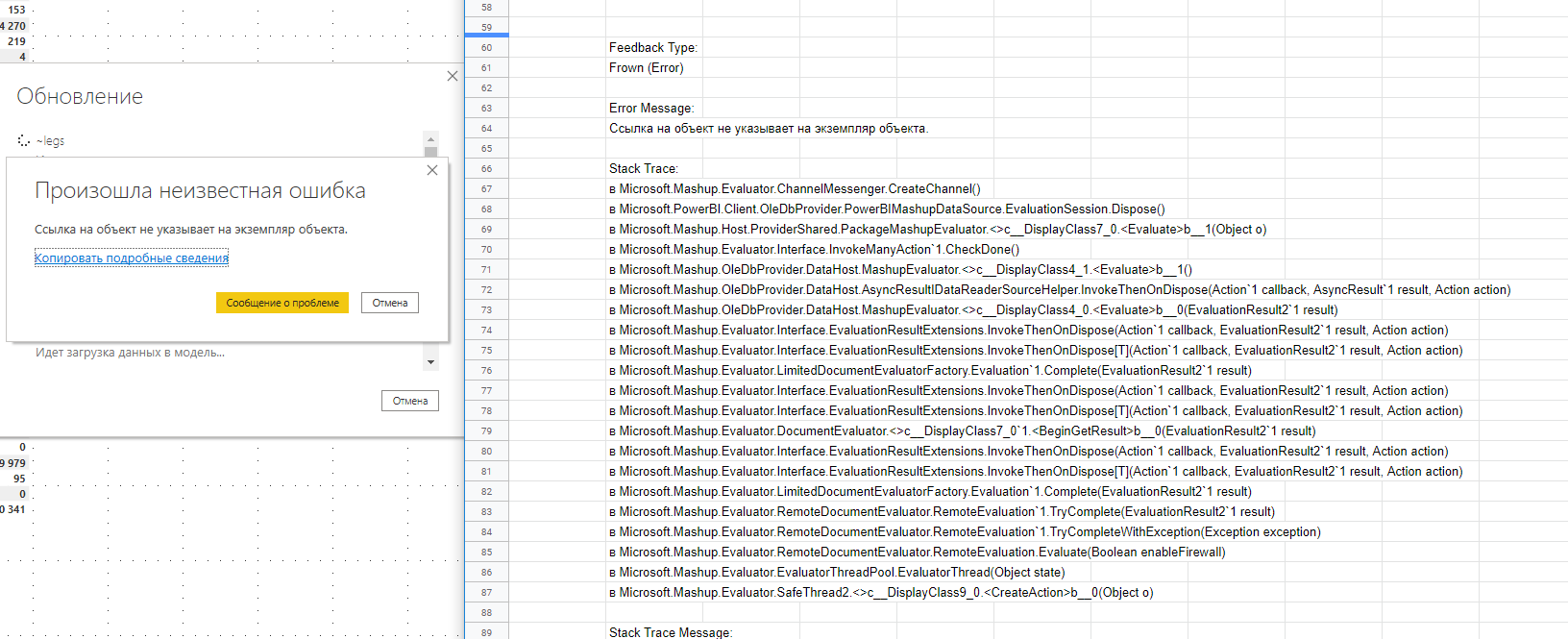Image resolution: width=1568 pixels, height=639 pixels.
Task: Click the loading spinner beside ~legs
Action: [x=24, y=140]
